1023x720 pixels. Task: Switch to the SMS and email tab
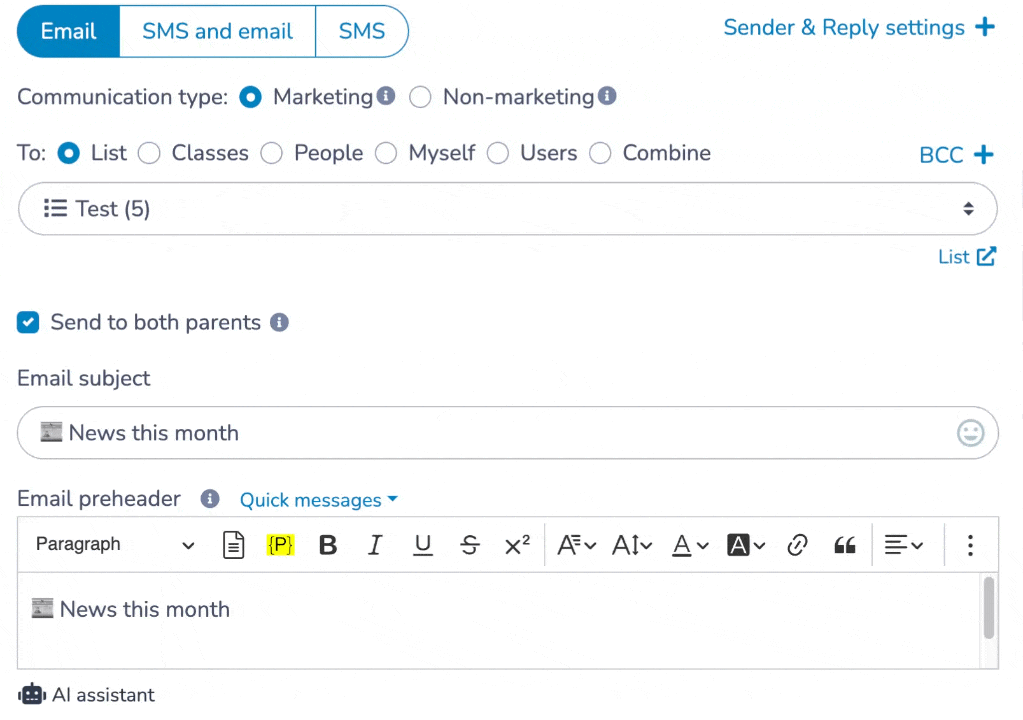tap(217, 31)
